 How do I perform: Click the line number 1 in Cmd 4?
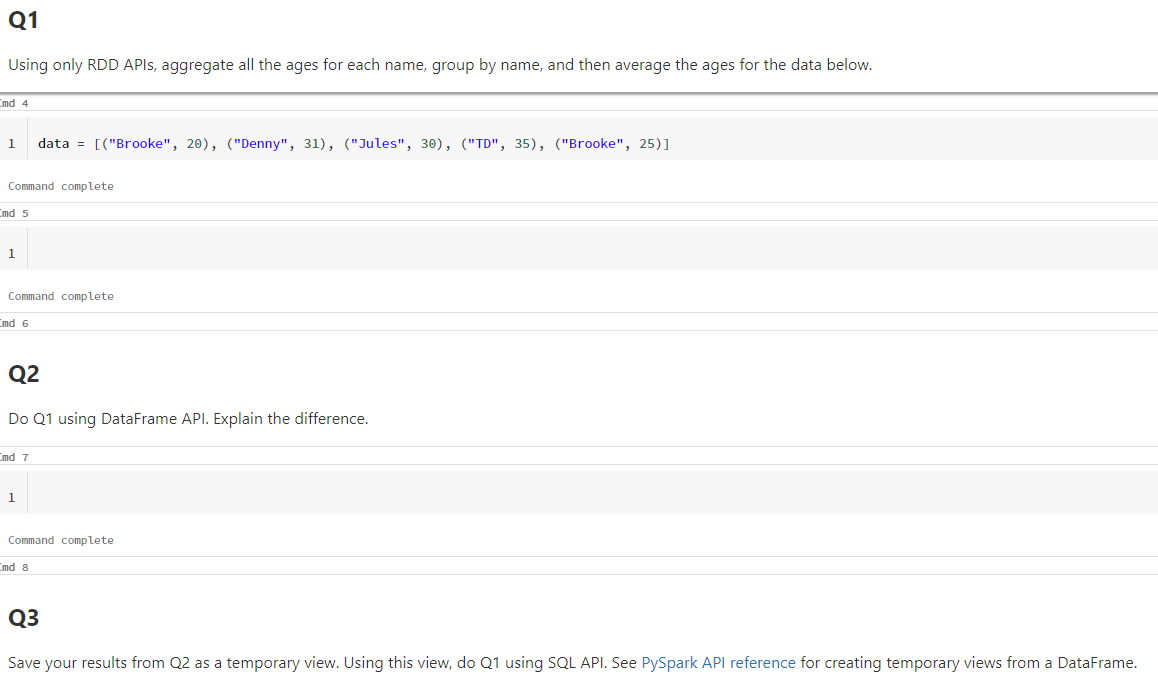[11, 143]
